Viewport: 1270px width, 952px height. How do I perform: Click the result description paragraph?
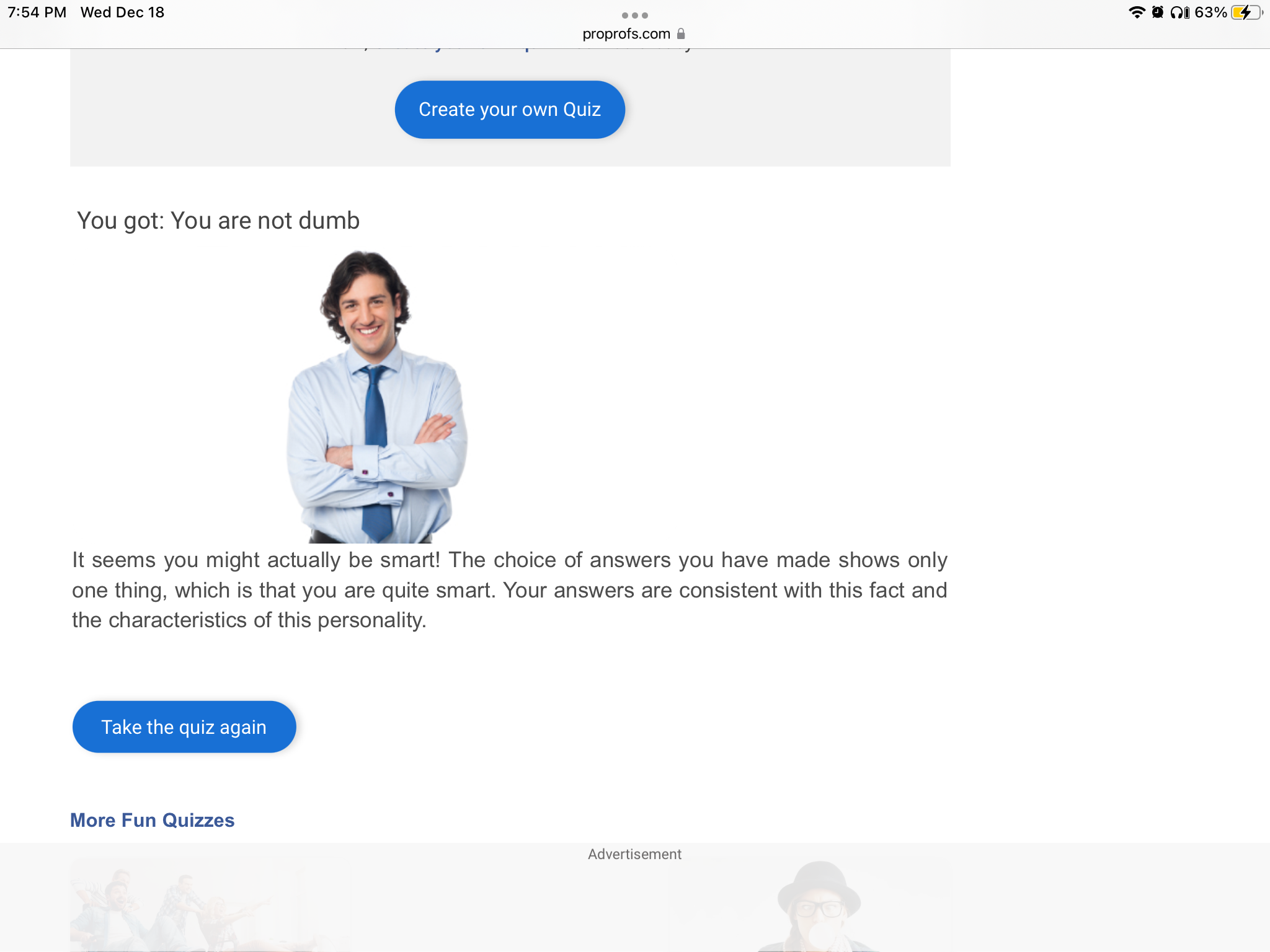508,590
